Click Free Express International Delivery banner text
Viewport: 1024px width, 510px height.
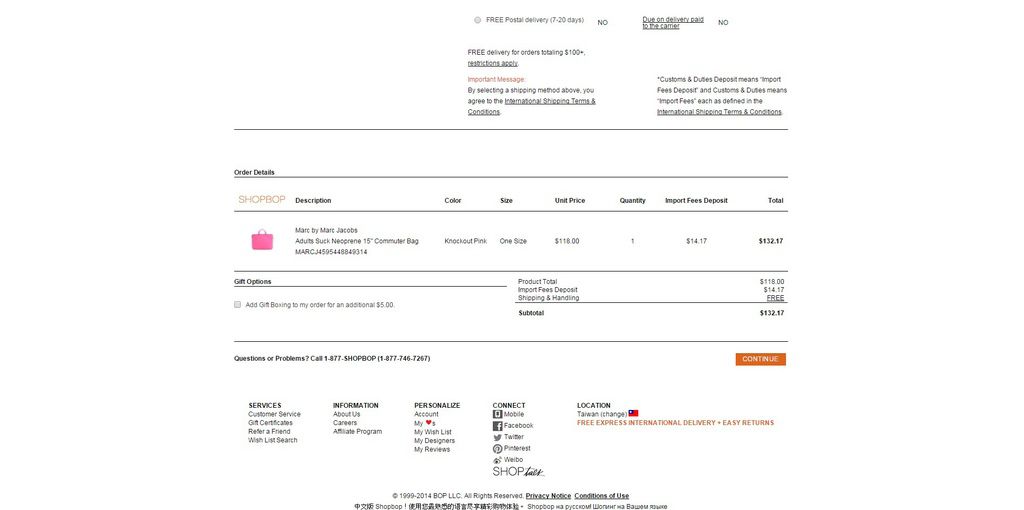click(x=675, y=423)
